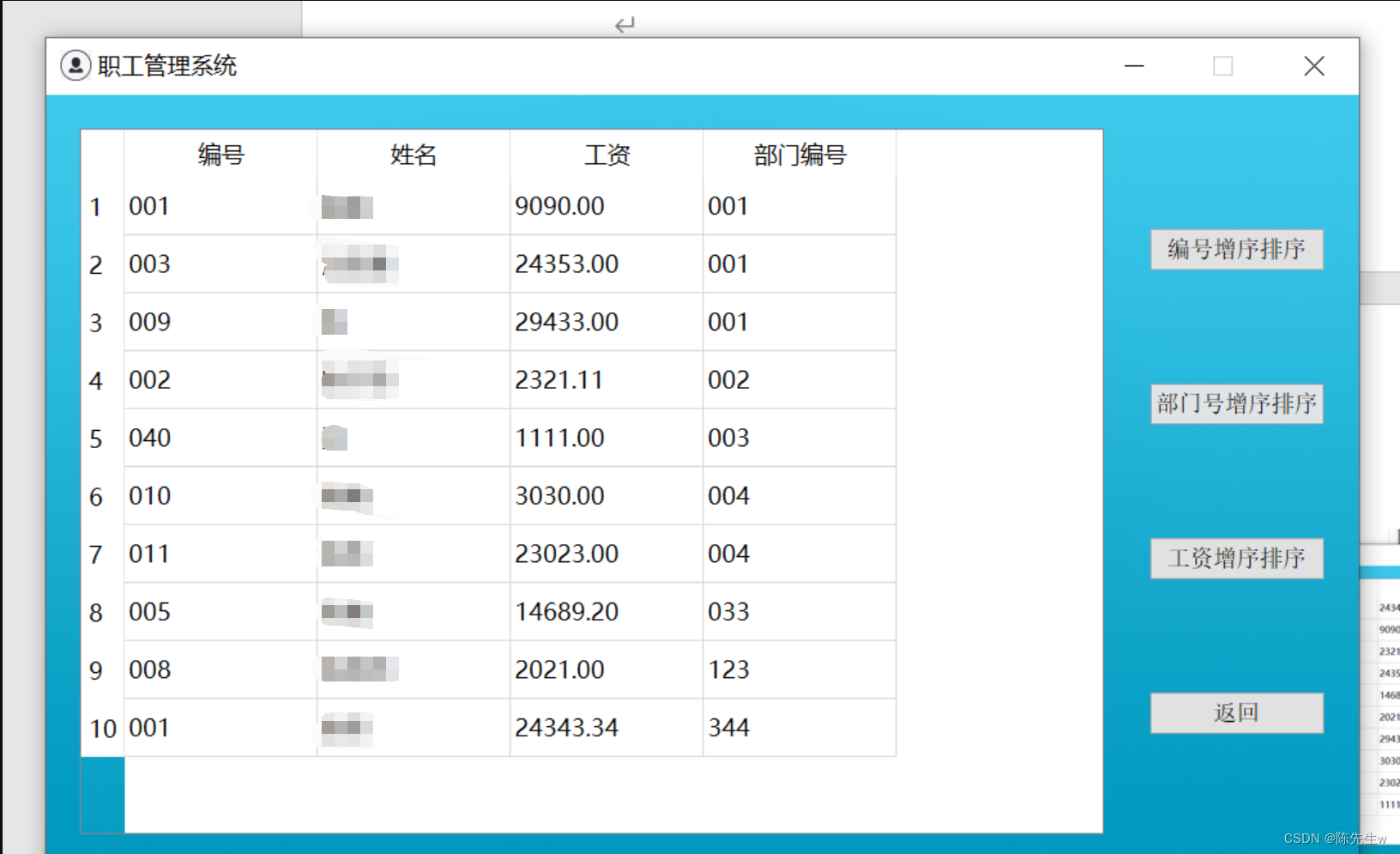Select the 工资 column header
The height and width of the screenshot is (854, 1400).
coord(606,154)
